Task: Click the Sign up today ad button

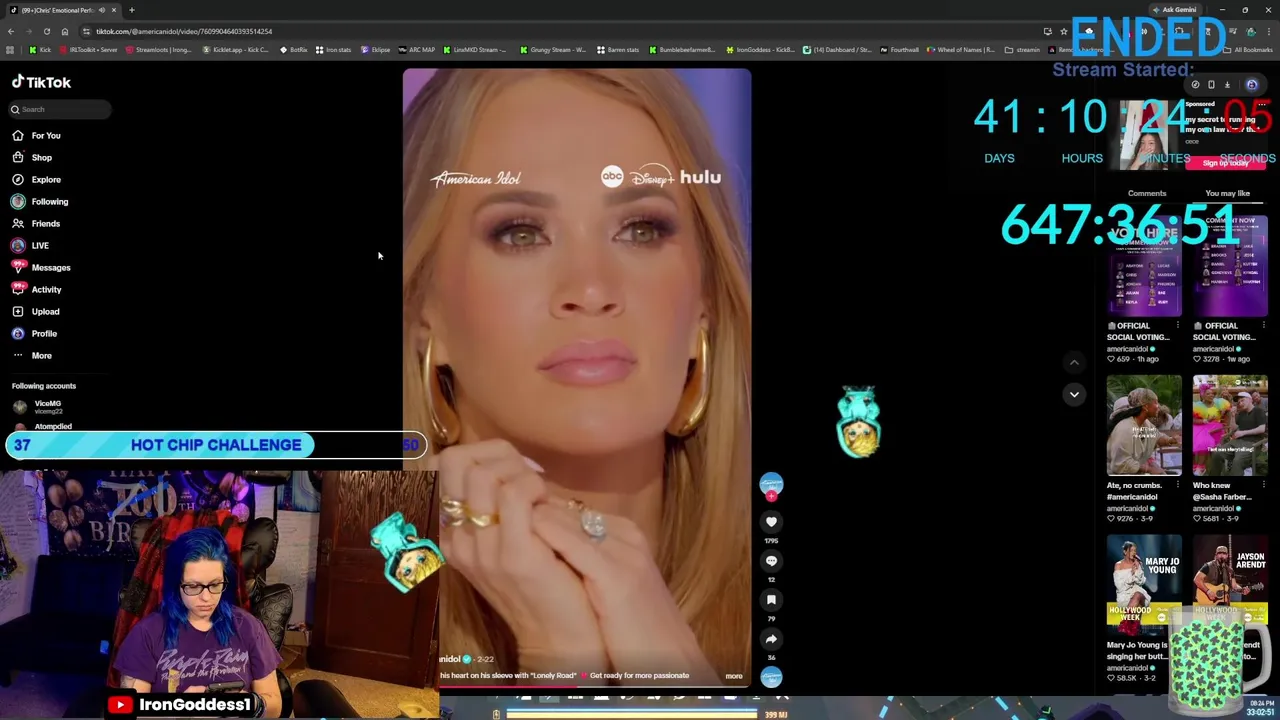Action: 1225,163
